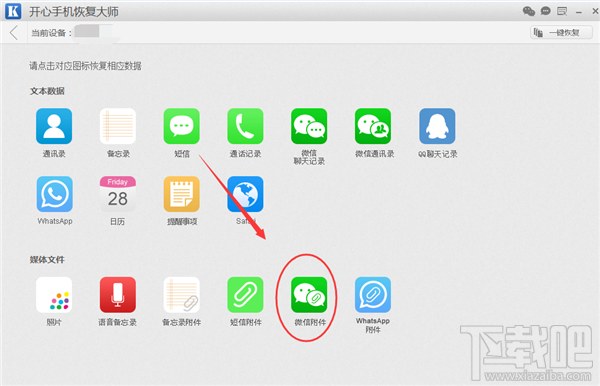
Task: Click the chat bubble icon in title bar
Action: (545, 11)
